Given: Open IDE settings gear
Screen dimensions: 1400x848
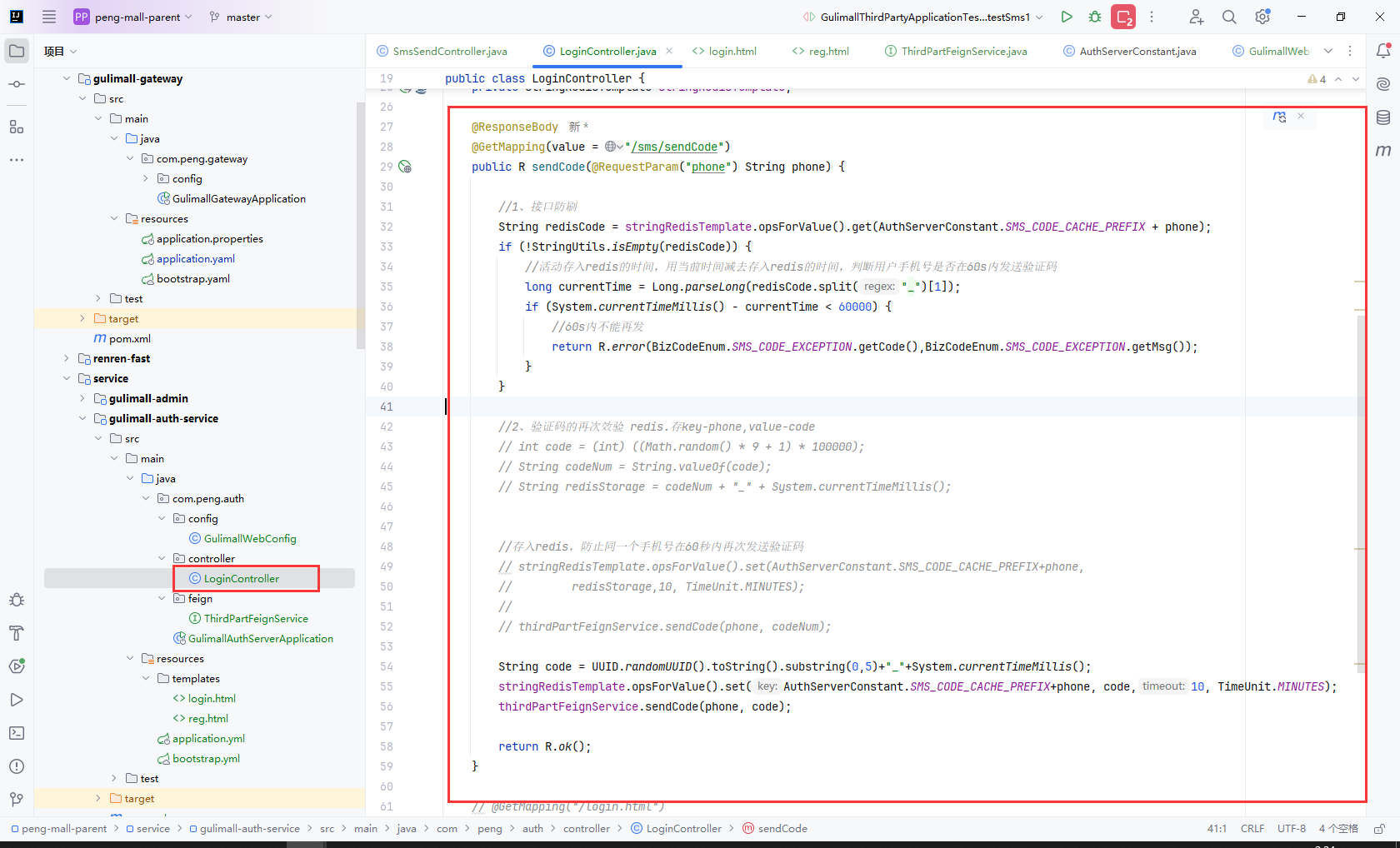Looking at the screenshot, I should click(x=1262, y=17).
